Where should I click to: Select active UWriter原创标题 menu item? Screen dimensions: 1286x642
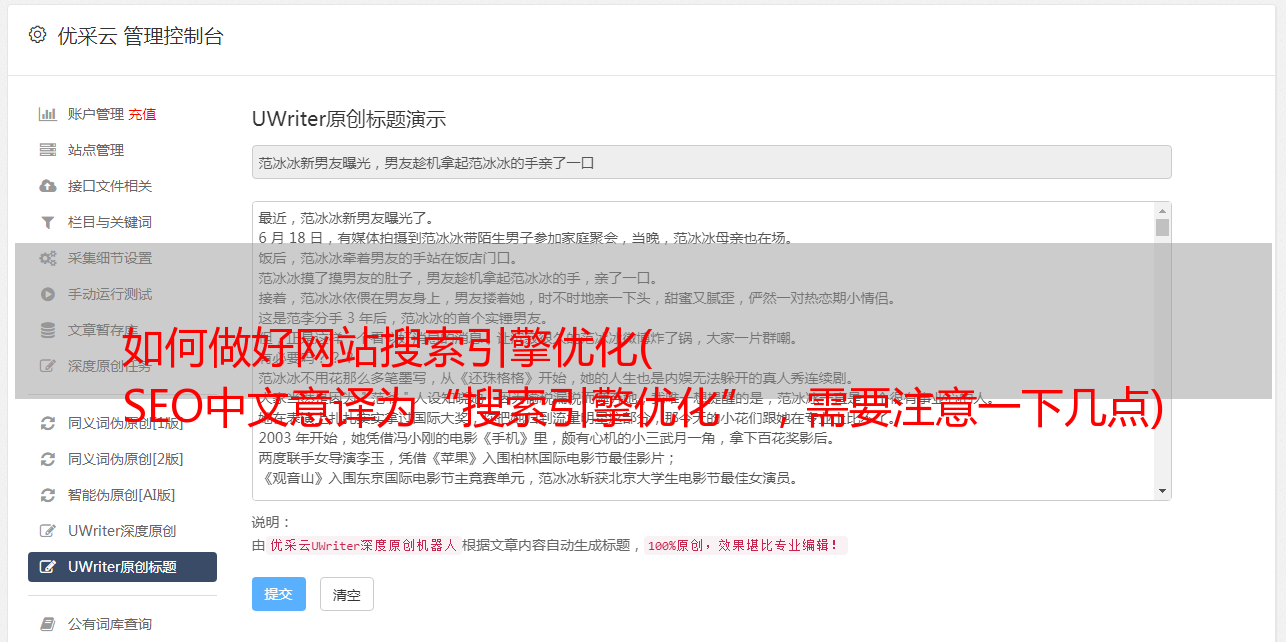tap(122, 567)
